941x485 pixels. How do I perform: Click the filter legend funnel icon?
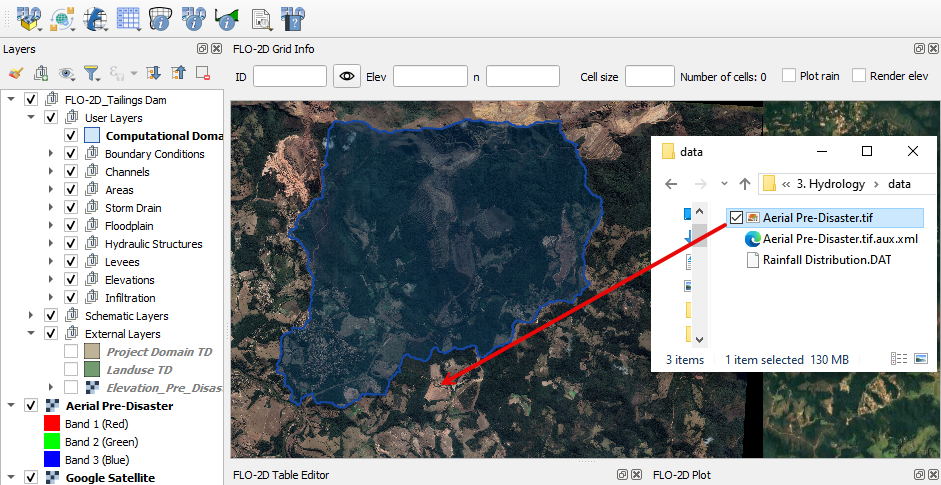91,73
